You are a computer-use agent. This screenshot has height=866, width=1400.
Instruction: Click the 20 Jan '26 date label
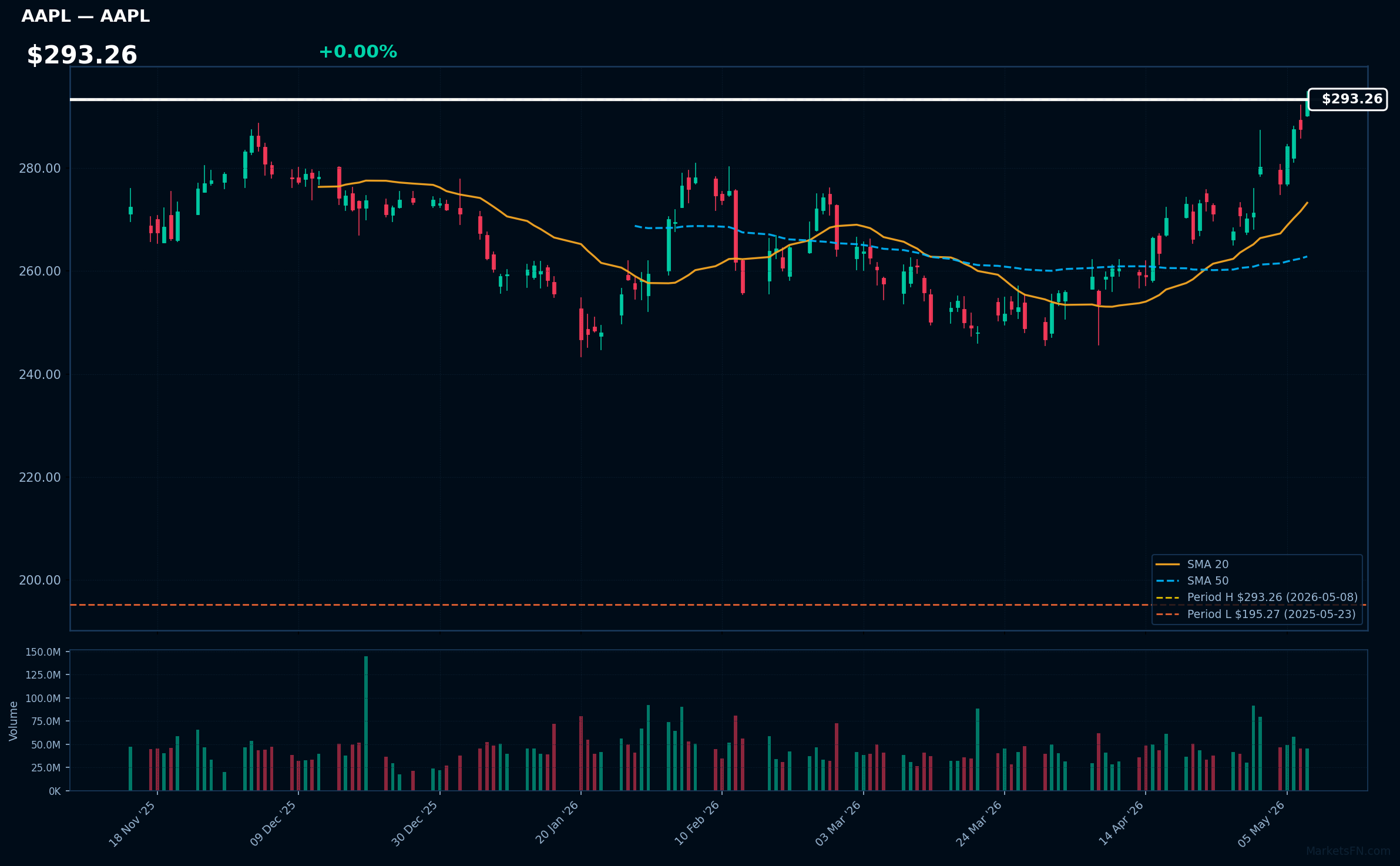[x=557, y=823]
